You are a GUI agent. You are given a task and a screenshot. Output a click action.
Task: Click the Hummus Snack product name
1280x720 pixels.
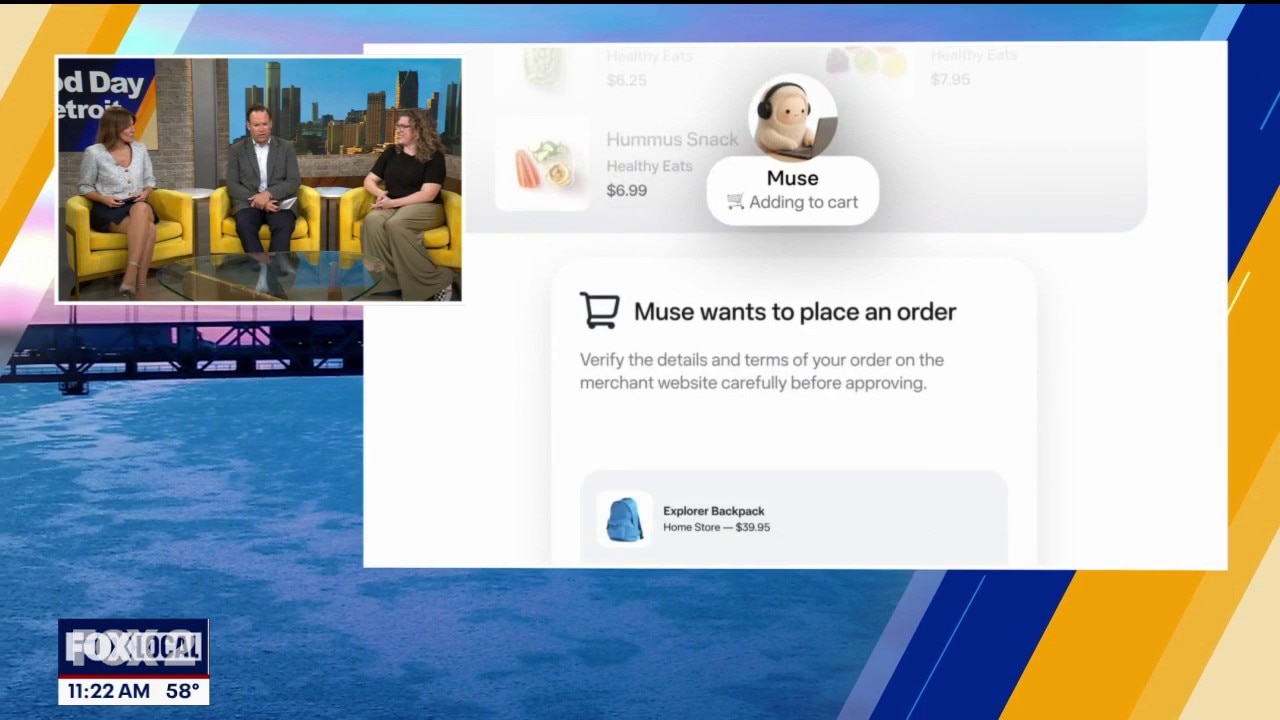pyautogui.click(x=672, y=140)
